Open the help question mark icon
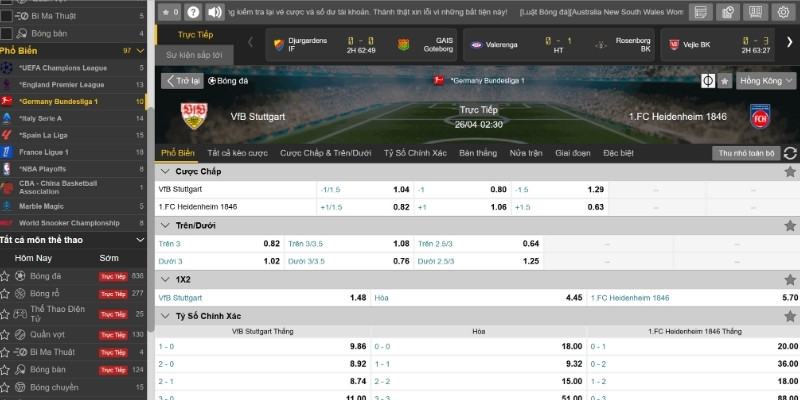 click(x=193, y=12)
